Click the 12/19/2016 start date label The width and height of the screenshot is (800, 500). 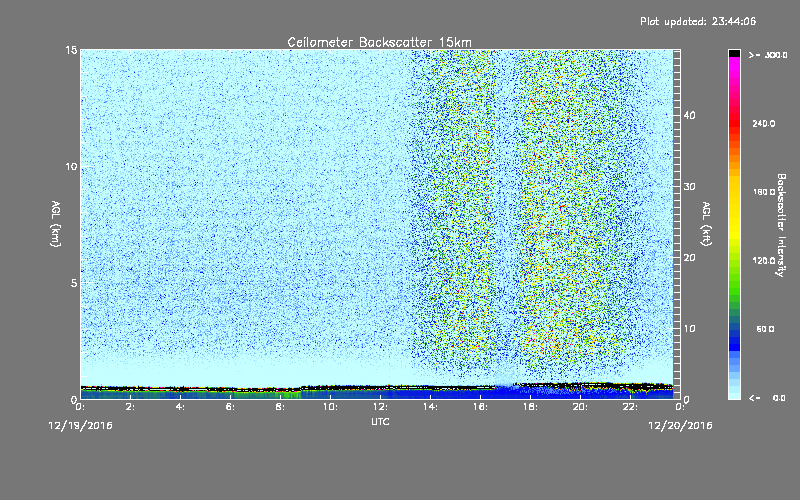point(80,425)
